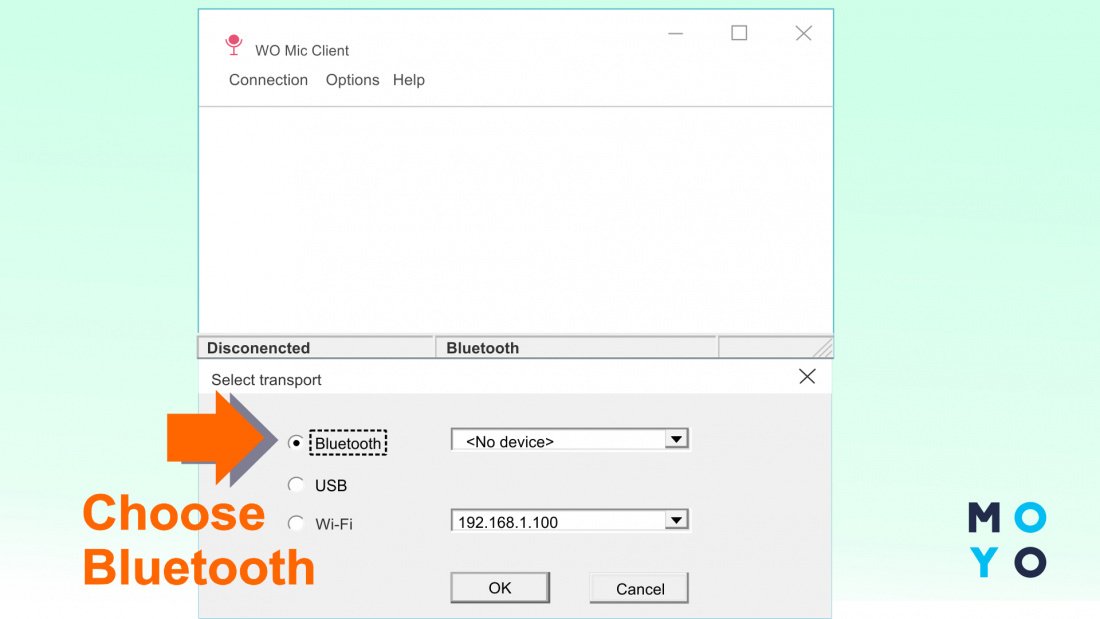Minimize the WO Mic Client window
1100x619 pixels.
676,33
